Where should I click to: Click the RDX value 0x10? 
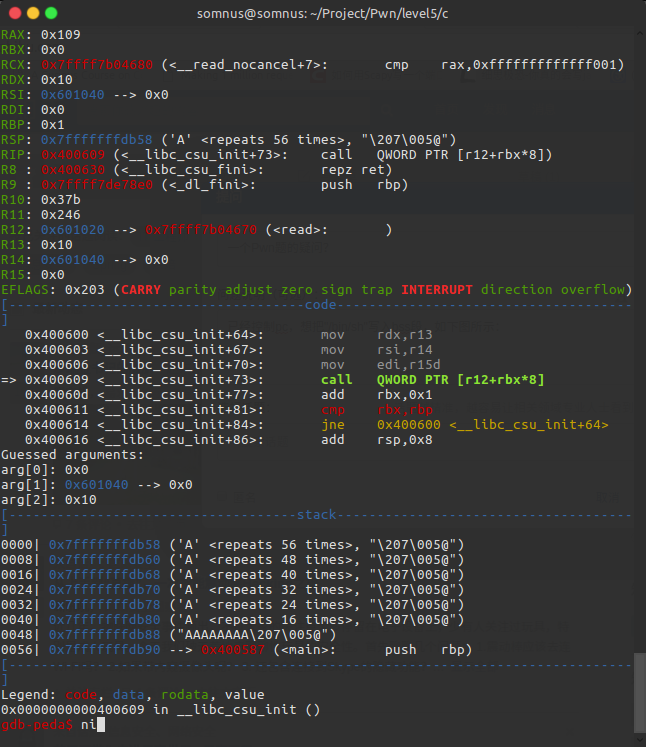57,80
